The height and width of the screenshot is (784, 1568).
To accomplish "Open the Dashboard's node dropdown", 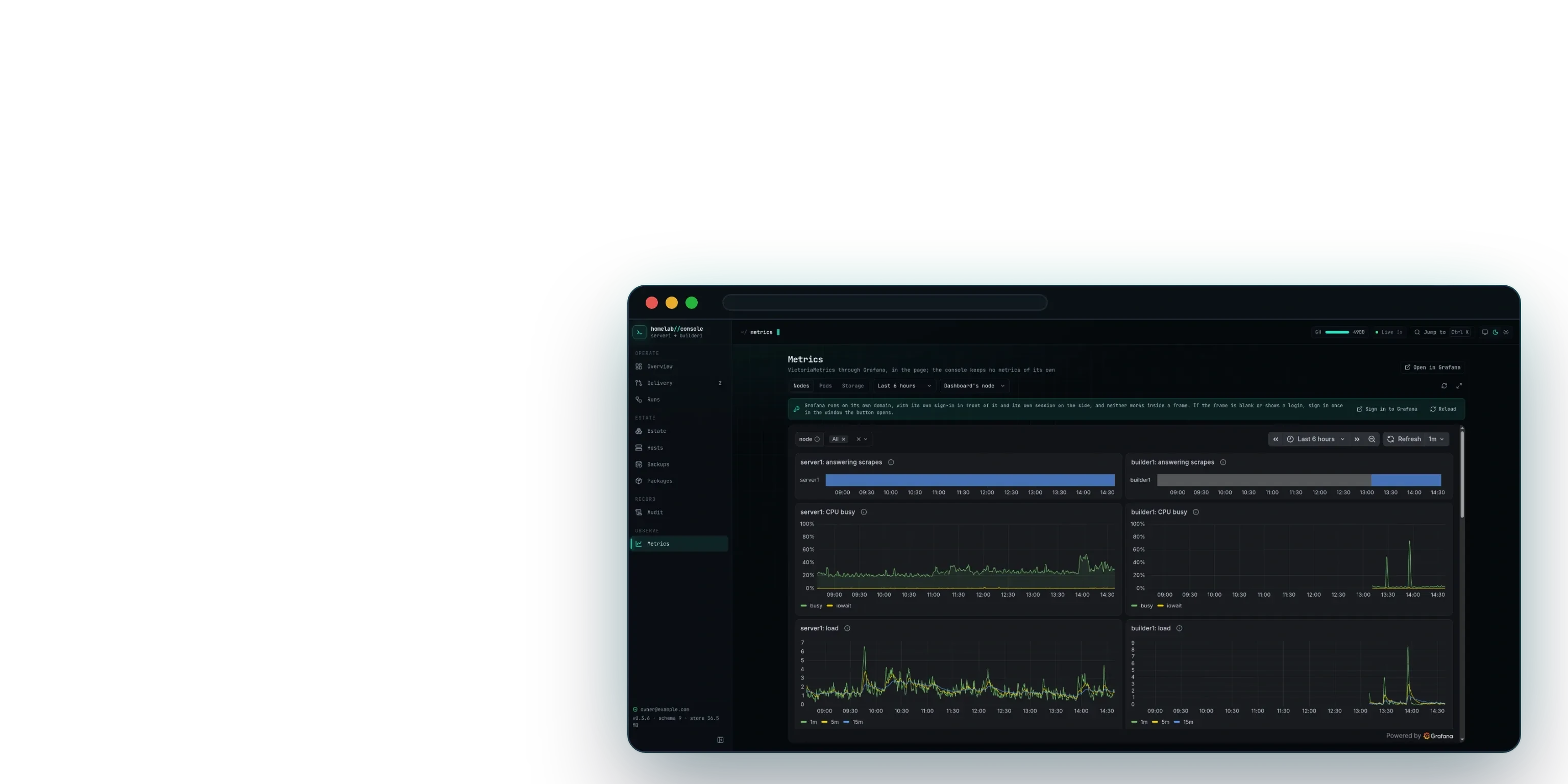I will 974,386.
